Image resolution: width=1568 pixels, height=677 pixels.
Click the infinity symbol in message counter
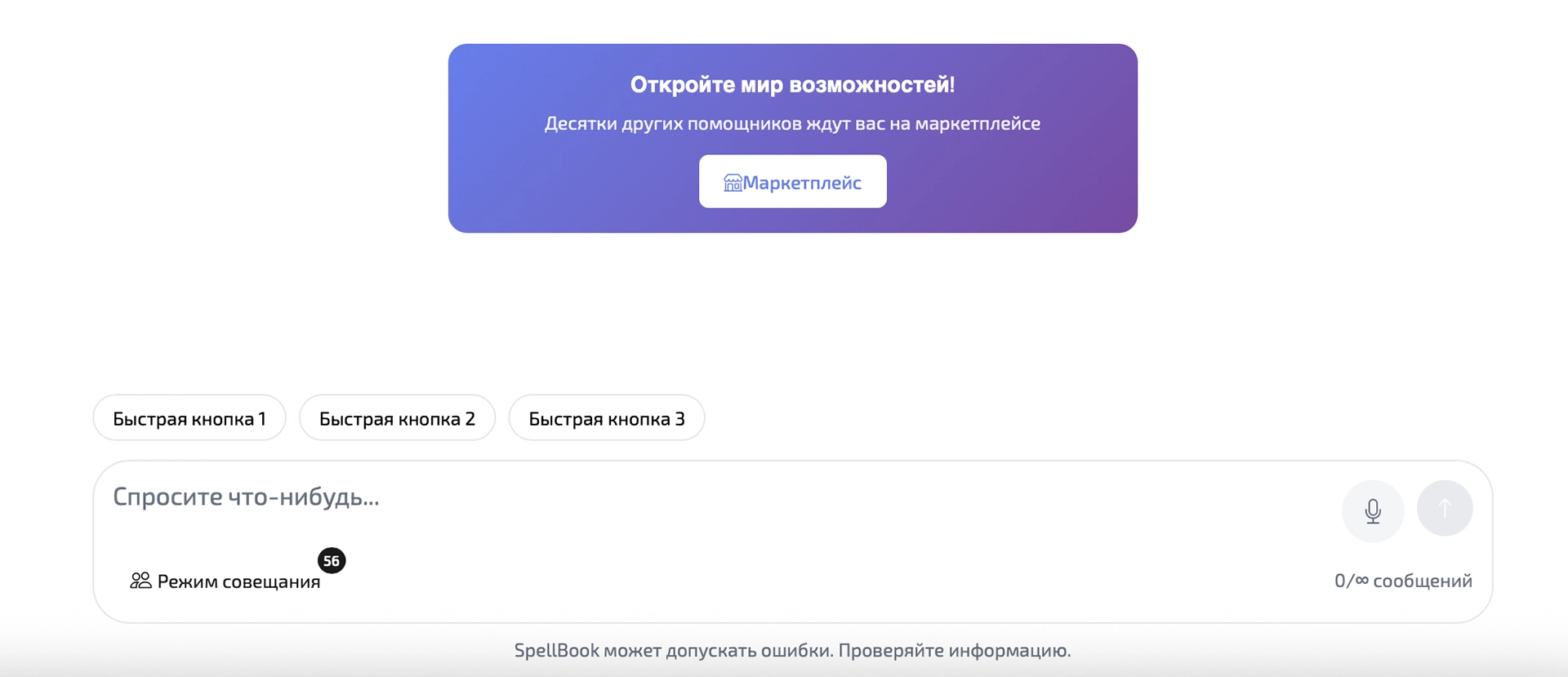pyautogui.click(x=1361, y=580)
